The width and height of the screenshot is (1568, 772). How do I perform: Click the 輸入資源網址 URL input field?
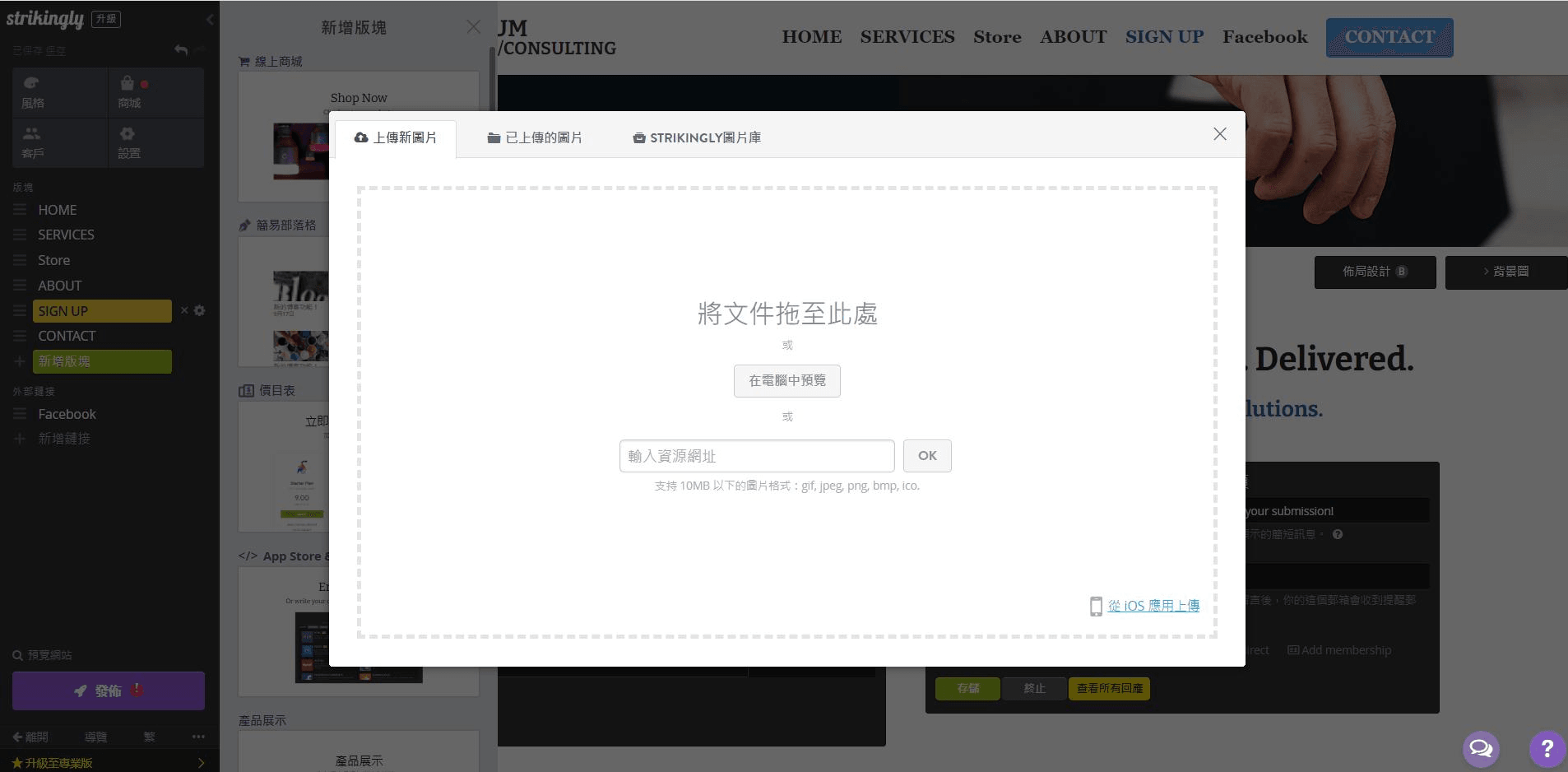coord(755,455)
